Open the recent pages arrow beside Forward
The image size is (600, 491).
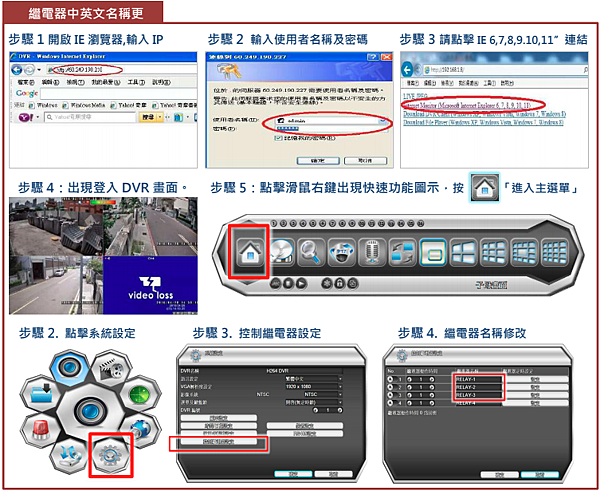39,70
